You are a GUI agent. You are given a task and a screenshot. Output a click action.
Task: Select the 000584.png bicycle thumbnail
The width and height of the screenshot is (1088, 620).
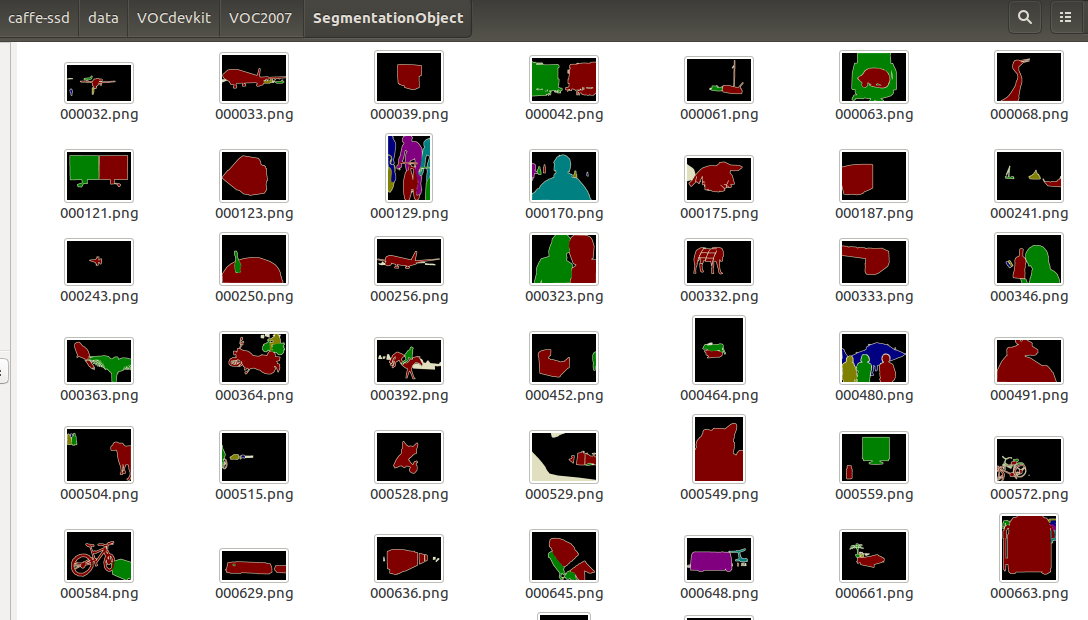[x=99, y=556]
